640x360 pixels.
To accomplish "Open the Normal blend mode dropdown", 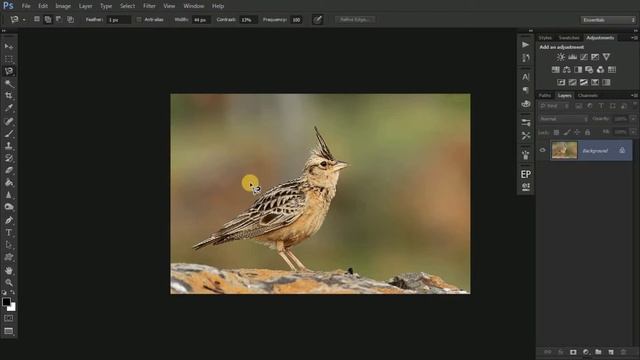I will [x=563, y=119].
